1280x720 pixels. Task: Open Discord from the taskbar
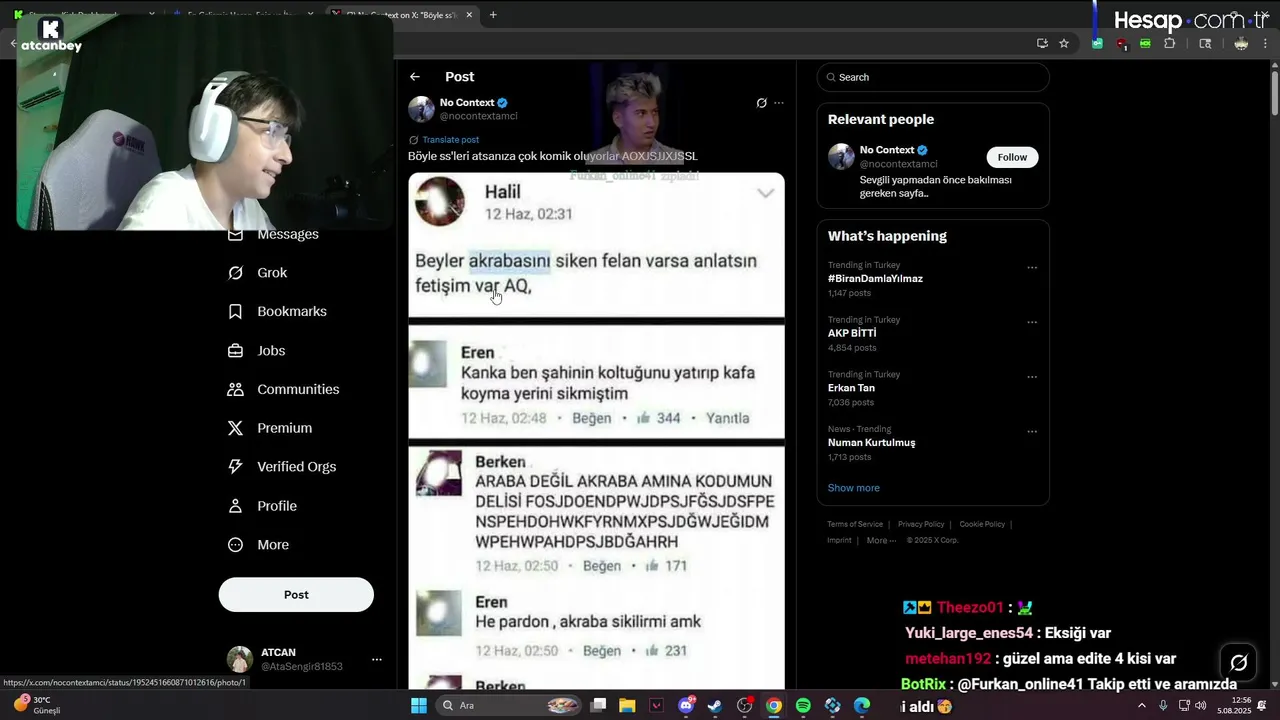point(686,706)
